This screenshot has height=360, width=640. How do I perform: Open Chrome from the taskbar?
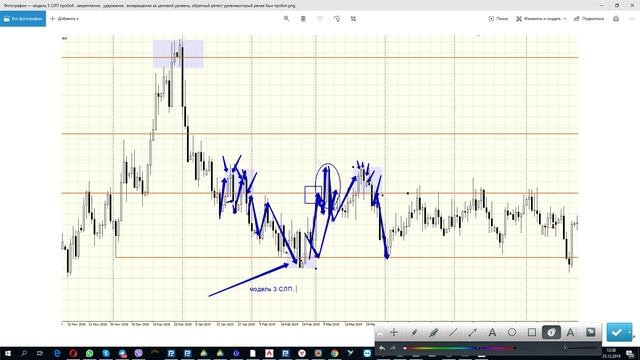tap(335, 353)
